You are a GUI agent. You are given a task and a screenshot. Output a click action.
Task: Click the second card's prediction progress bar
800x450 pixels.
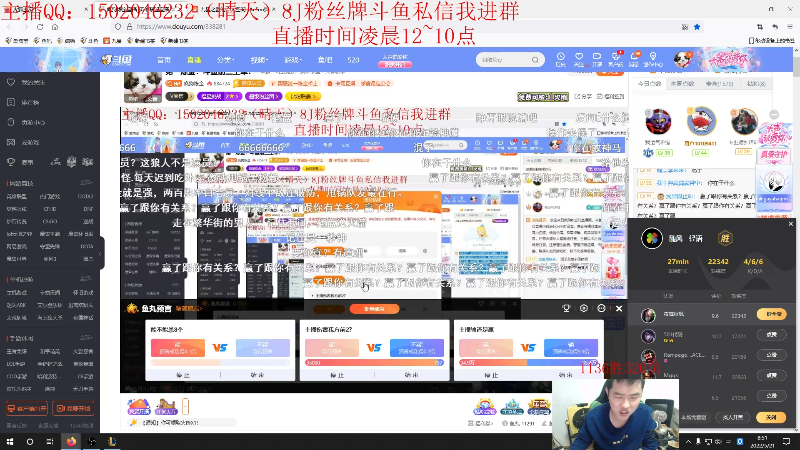[x=374, y=363]
